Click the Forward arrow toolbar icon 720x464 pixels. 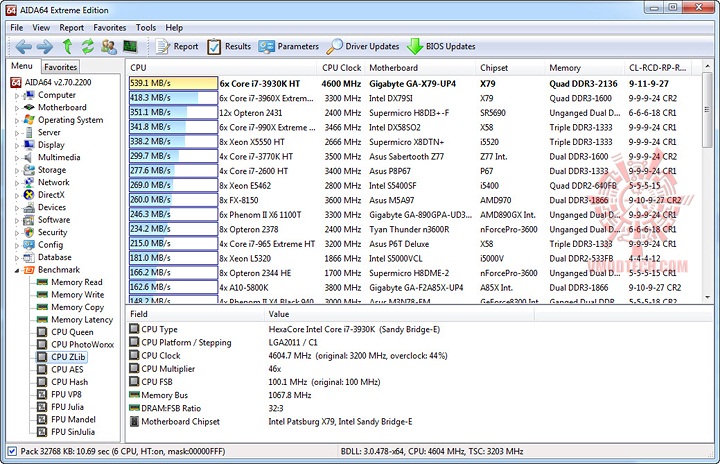pos(45,46)
